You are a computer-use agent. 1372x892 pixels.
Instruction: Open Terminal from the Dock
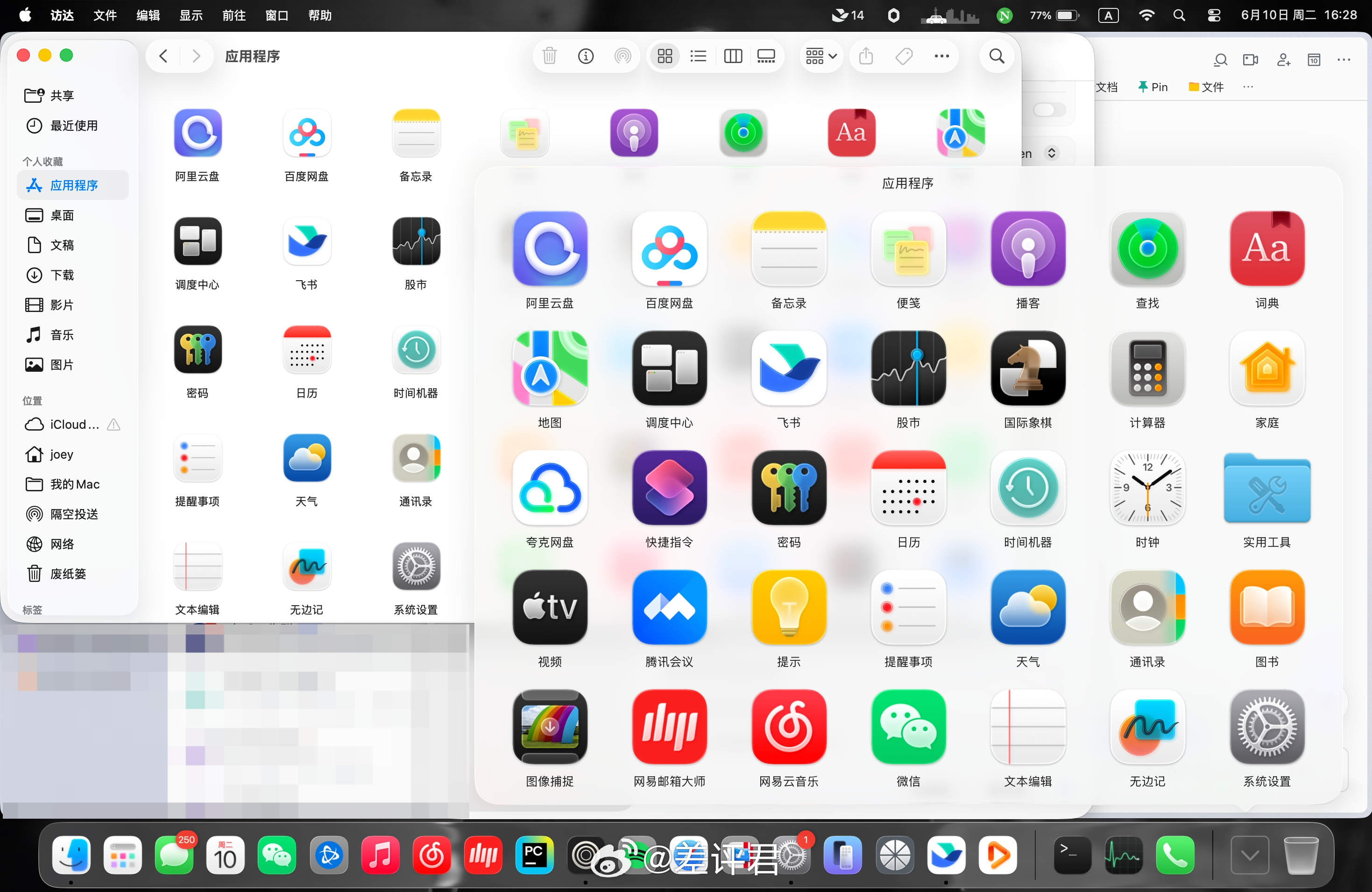click(x=1072, y=855)
